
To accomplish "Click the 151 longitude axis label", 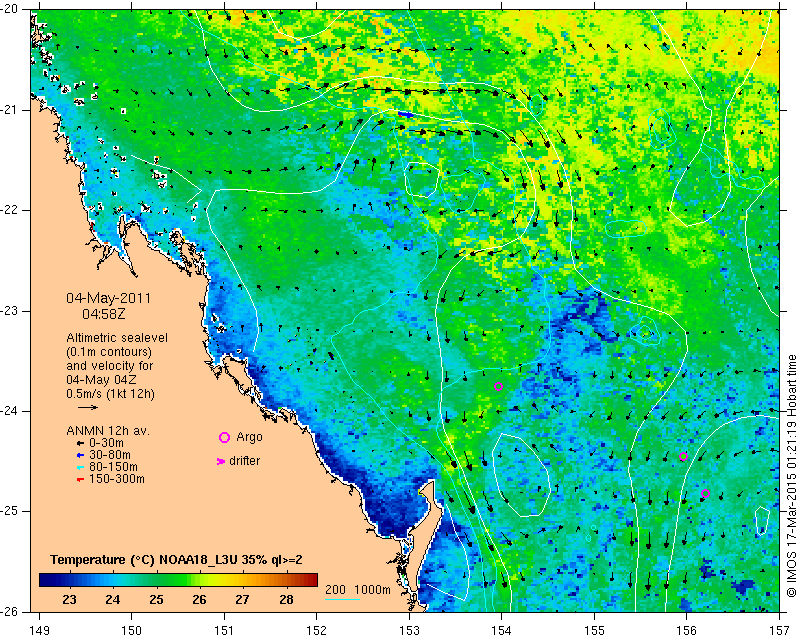I will (224, 631).
